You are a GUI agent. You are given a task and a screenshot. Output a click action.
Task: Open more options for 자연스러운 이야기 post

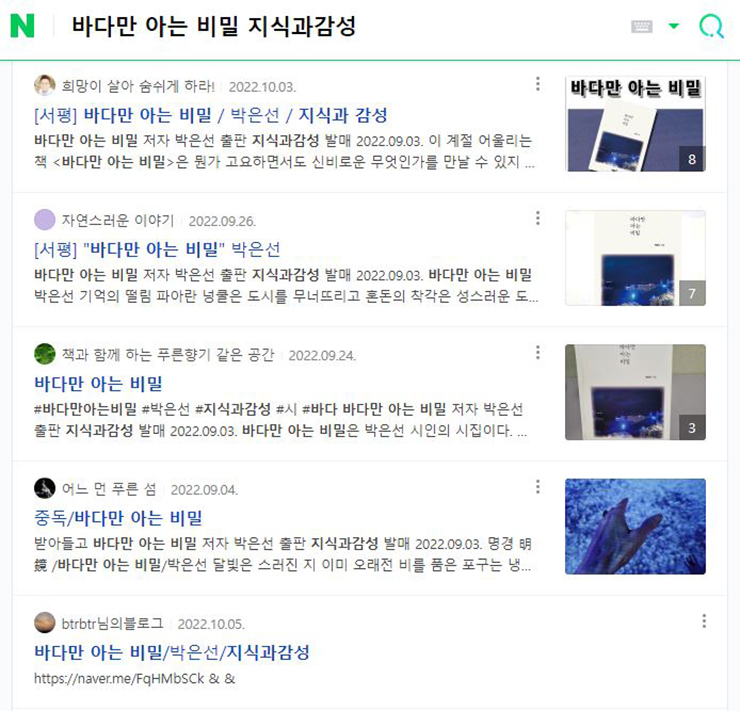tap(538, 218)
